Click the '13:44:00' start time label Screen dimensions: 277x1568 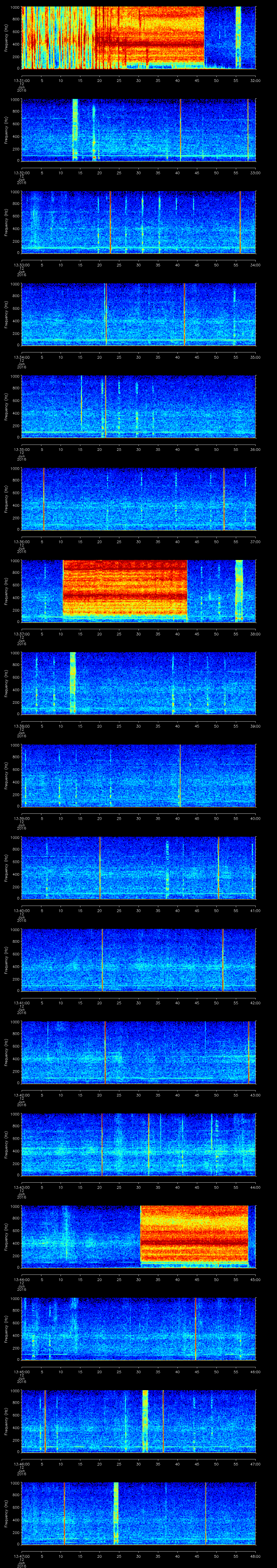[21, 1279]
